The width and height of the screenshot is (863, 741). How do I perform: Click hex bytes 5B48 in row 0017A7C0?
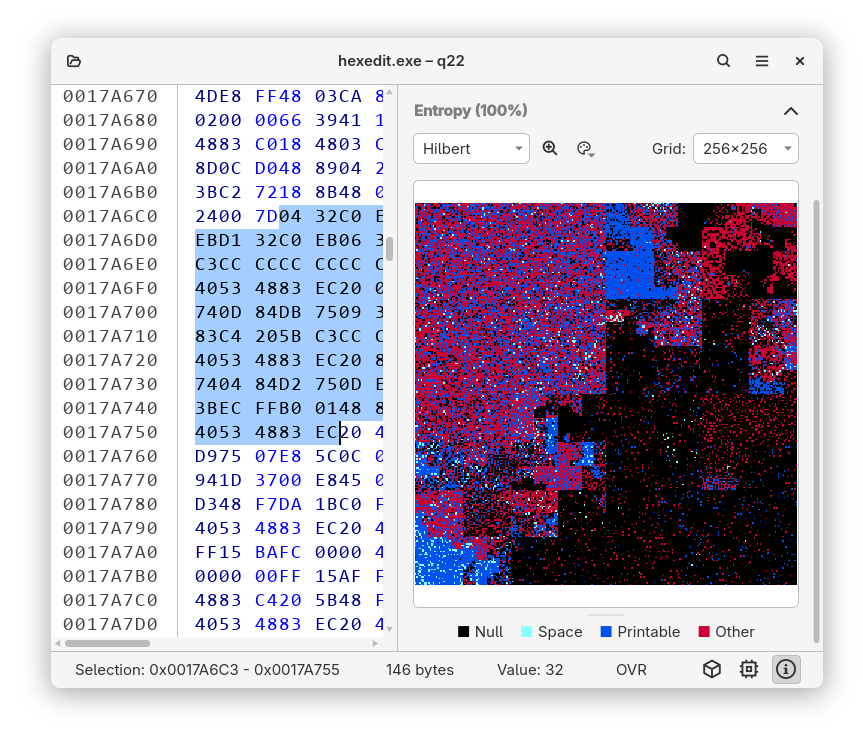(x=338, y=600)
